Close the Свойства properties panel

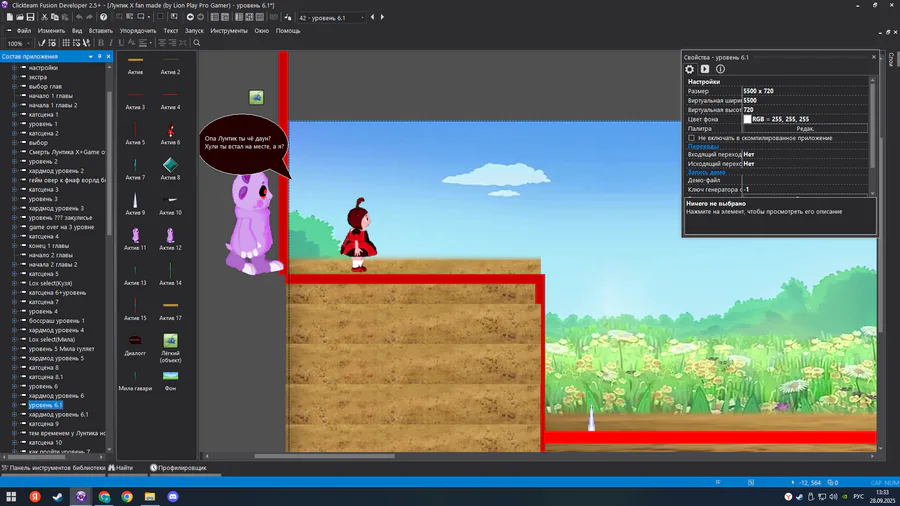point(874,57)
